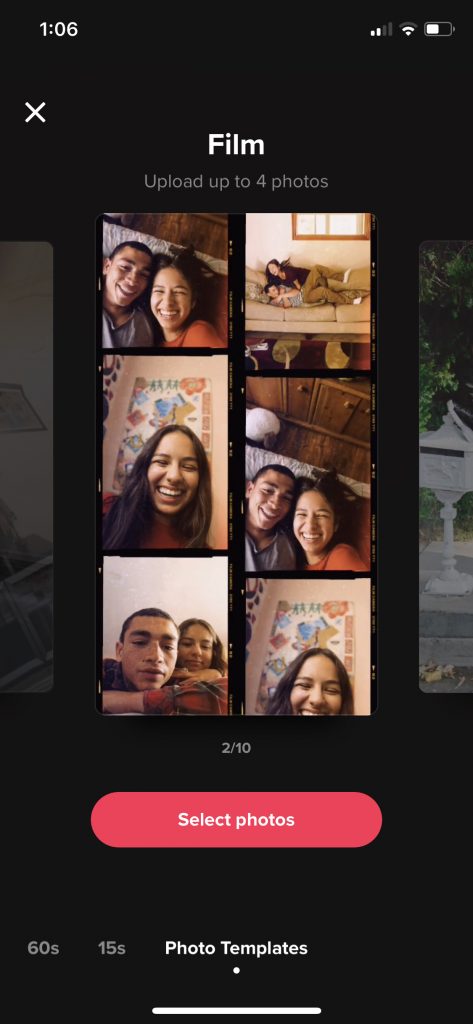This screenshot has width=473, height=1024.
Task: Tap the battery status icon
Action: point(438,29)
